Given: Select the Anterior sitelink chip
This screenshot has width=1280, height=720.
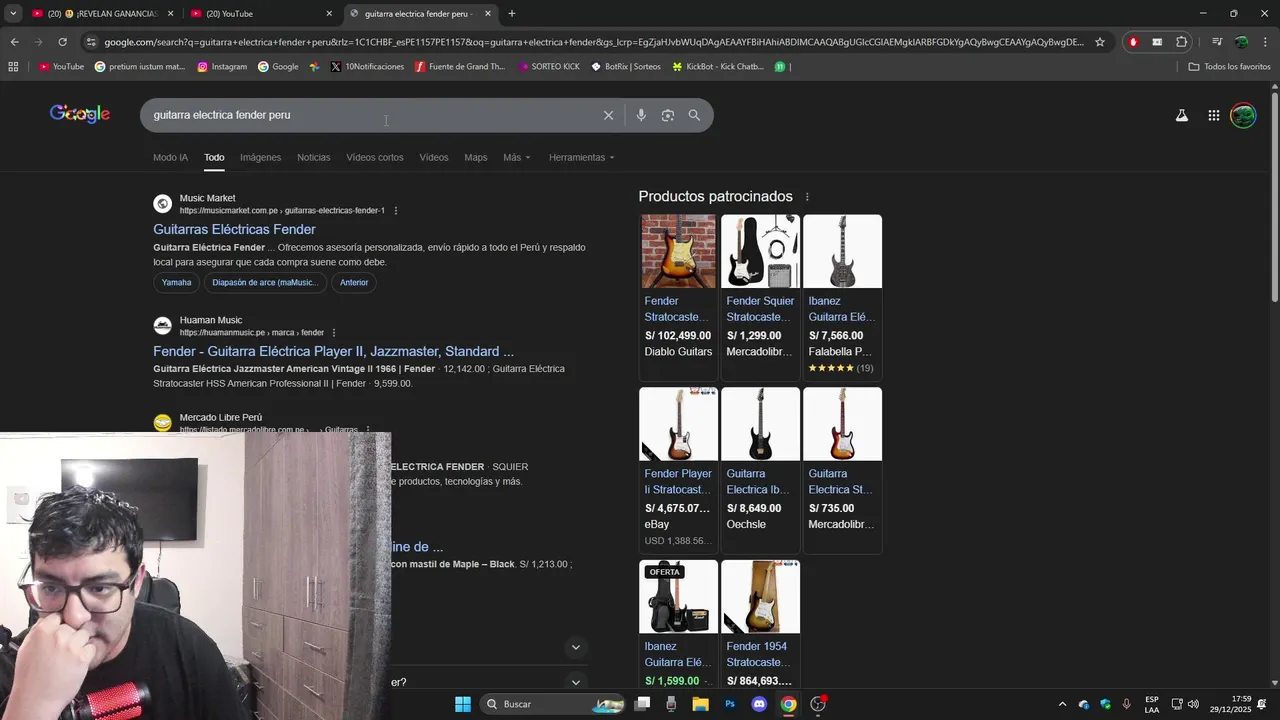Looking at the screenshot, I should pos(354,283).
